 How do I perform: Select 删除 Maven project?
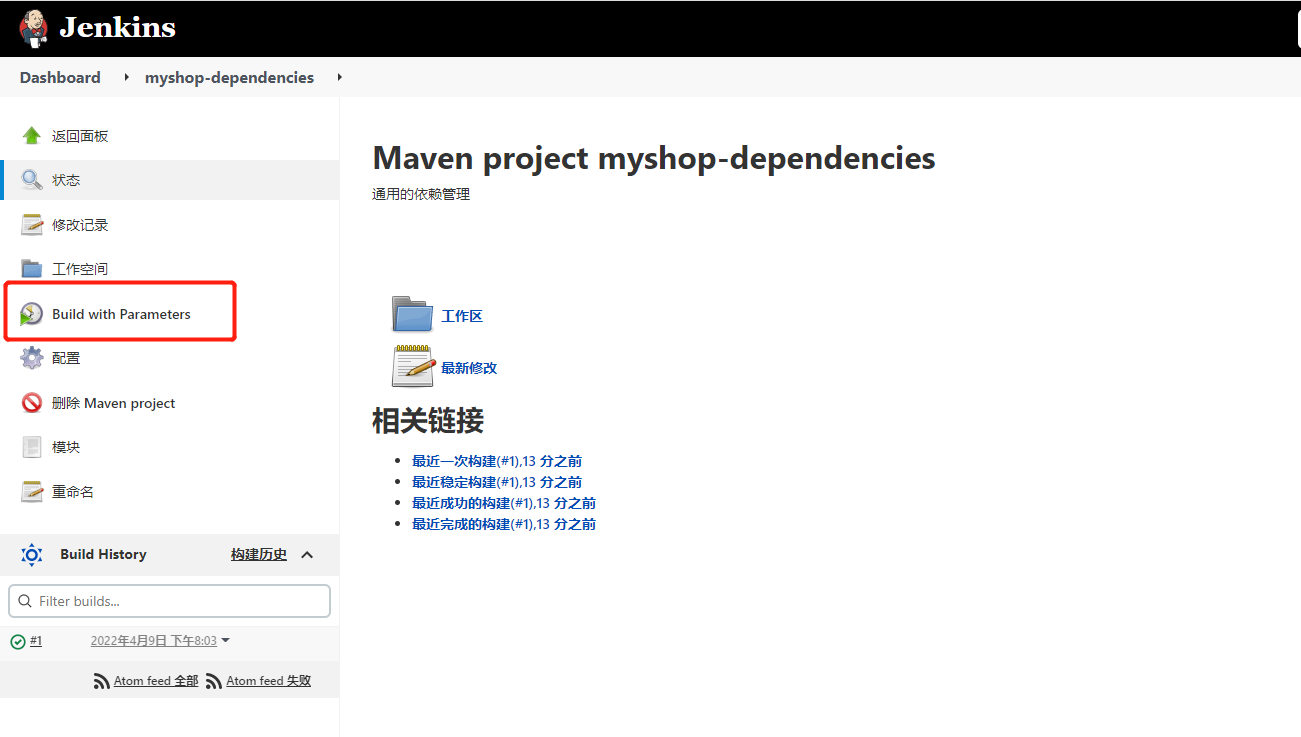[x=113, y=403]
